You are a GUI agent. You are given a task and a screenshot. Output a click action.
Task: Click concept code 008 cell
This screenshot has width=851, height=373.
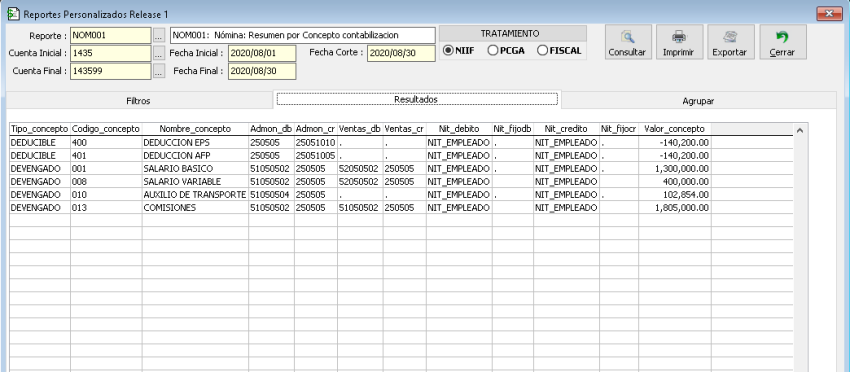(106, 181)
